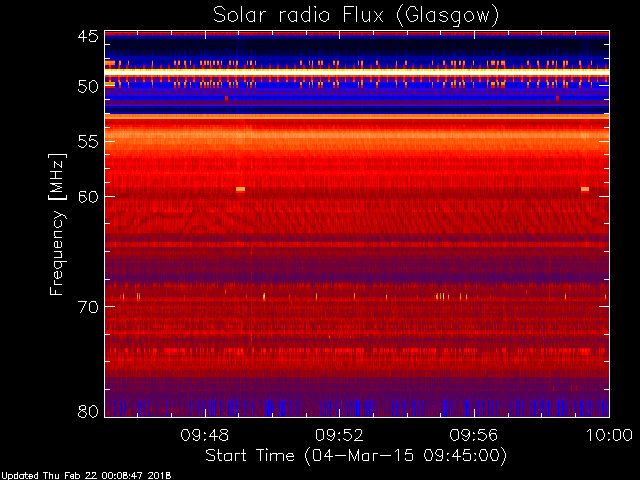Click the 55 MHz axis tick label
The height and width of the screenshot is (480, 640).
tap(88, 142)
